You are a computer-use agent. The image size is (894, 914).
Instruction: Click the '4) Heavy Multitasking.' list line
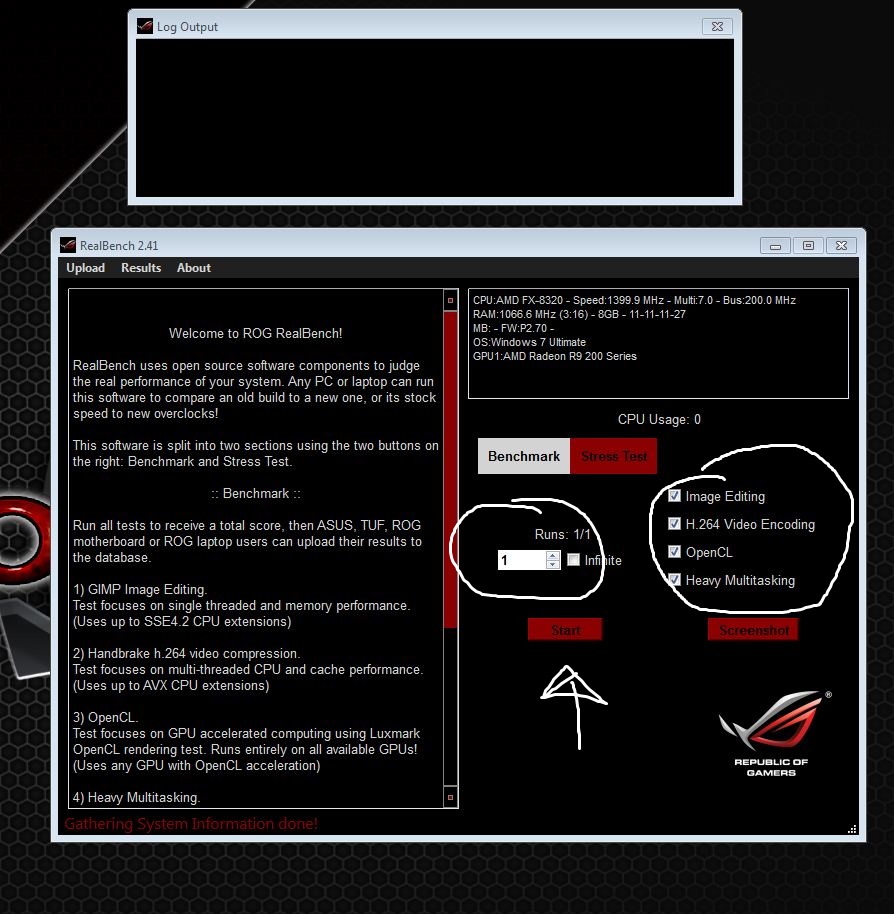click(136, 797)
